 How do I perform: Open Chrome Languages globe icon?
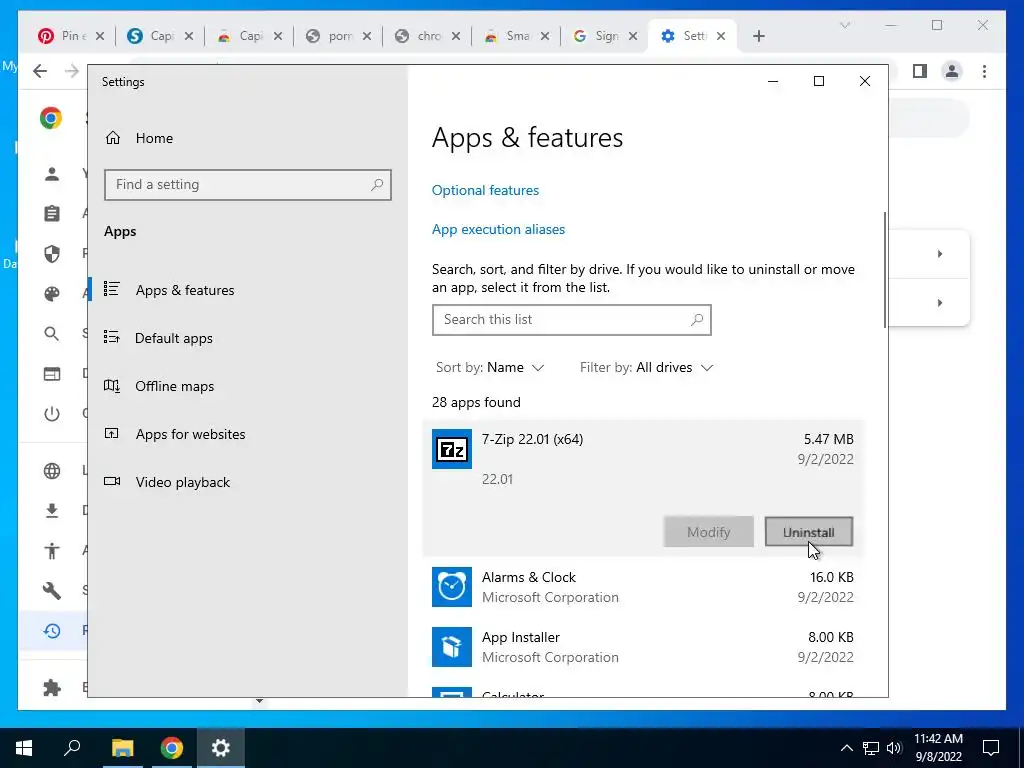coord(52,471)
